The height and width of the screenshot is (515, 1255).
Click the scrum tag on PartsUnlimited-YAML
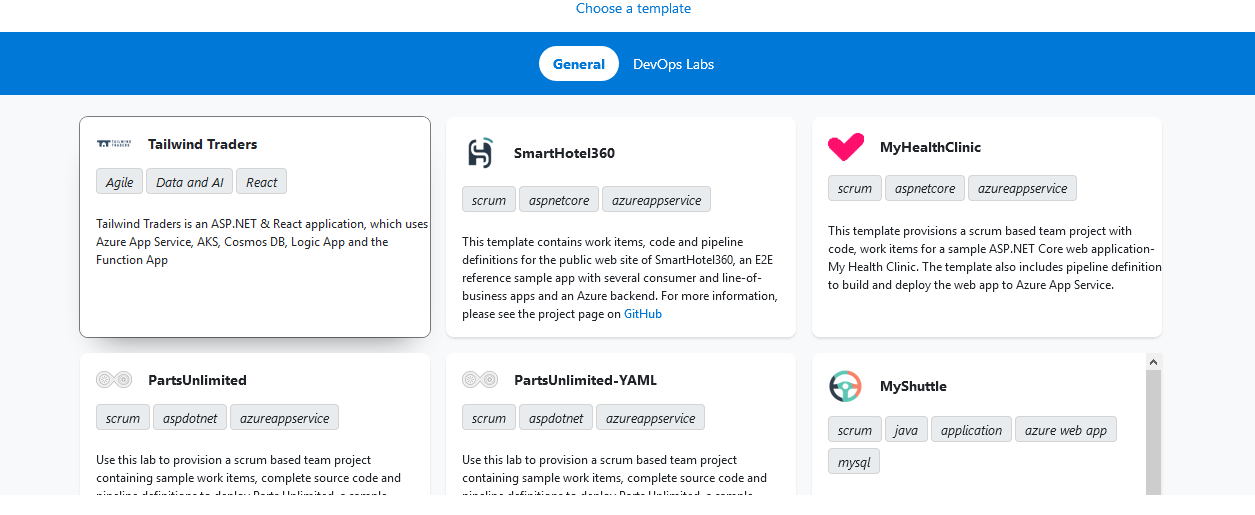tap(489, 418)
